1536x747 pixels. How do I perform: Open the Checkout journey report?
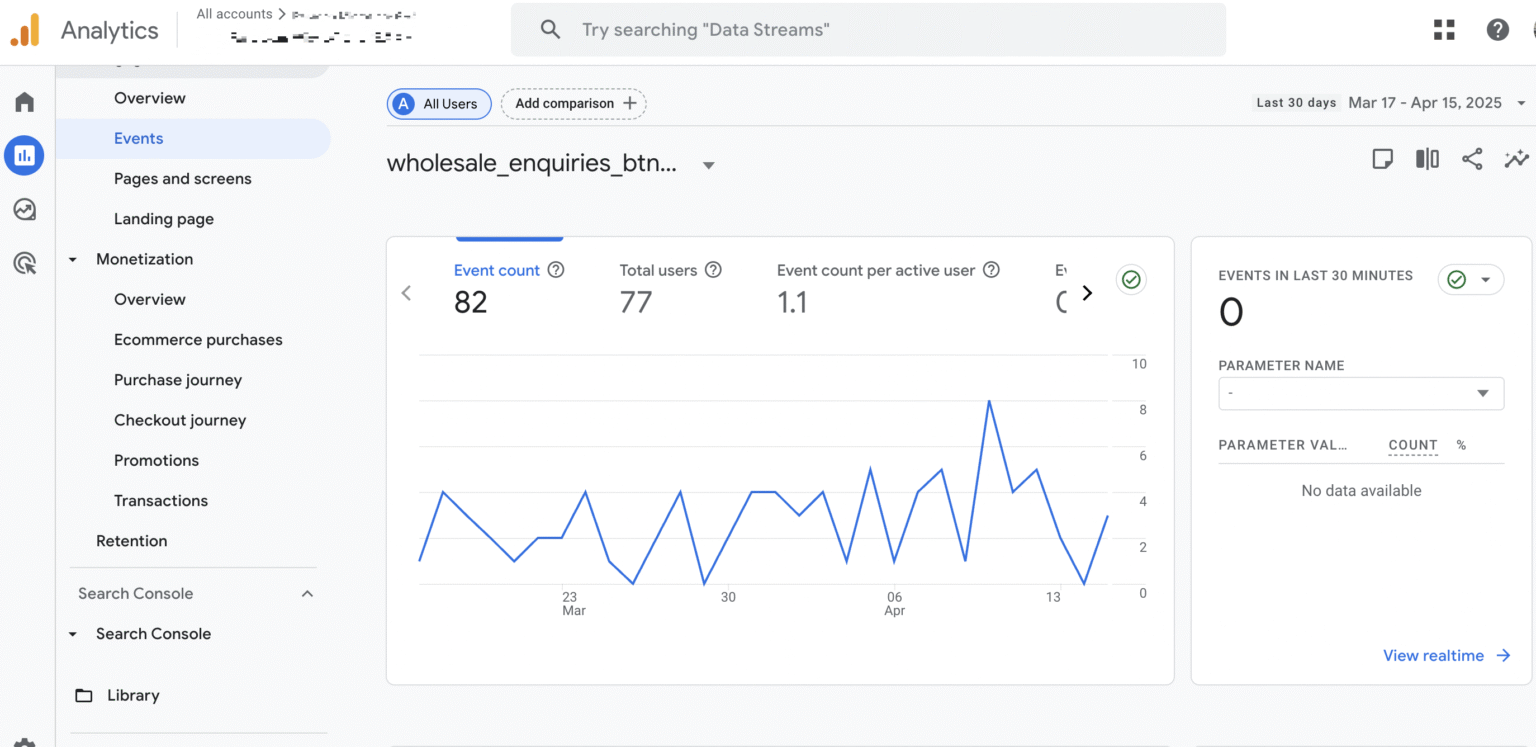pyautogui.click(x=180, y=420)
